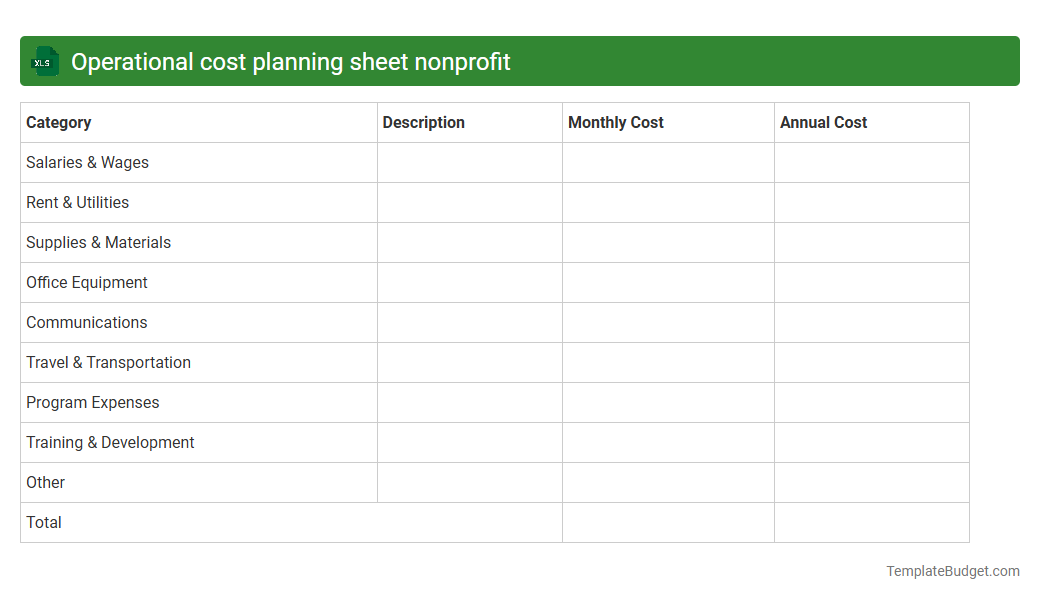
Task: Click the Supplies & Materials row label
Action: point(98,242)
